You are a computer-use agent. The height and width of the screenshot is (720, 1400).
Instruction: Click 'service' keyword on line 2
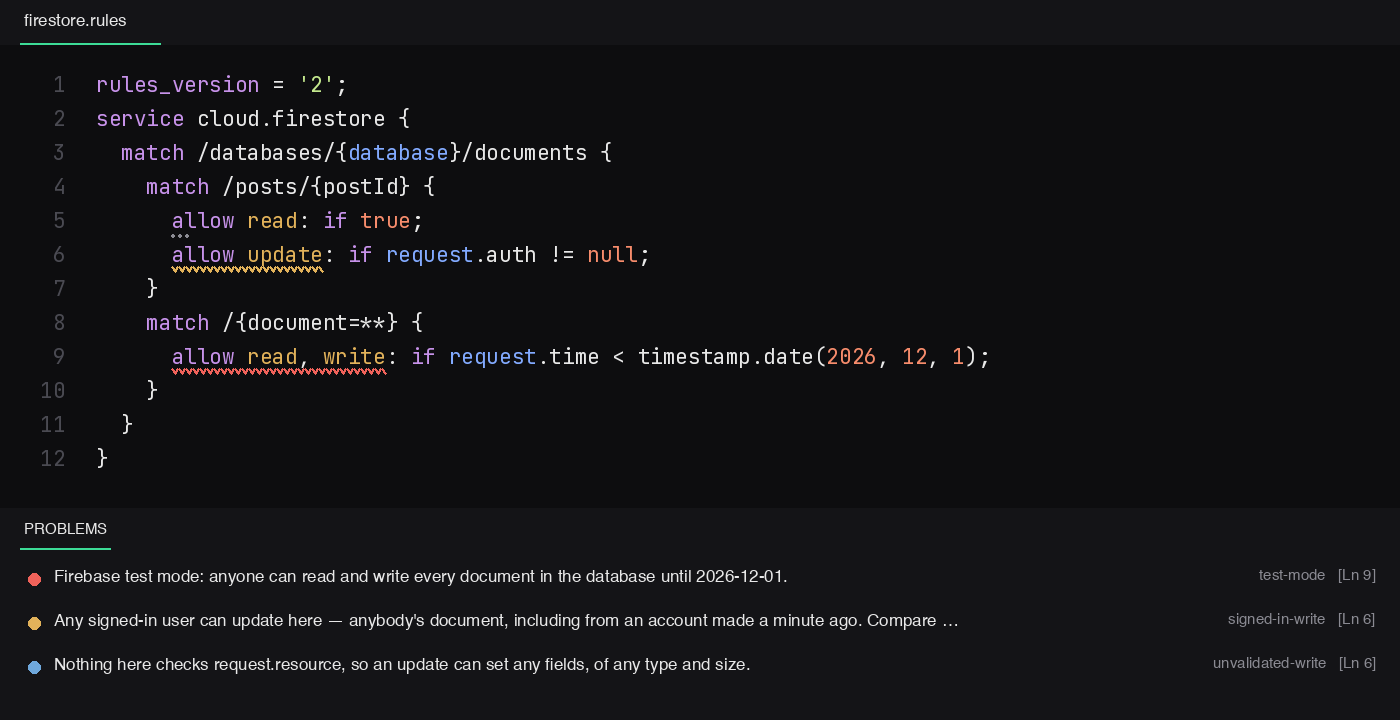(x=140, y=119)
